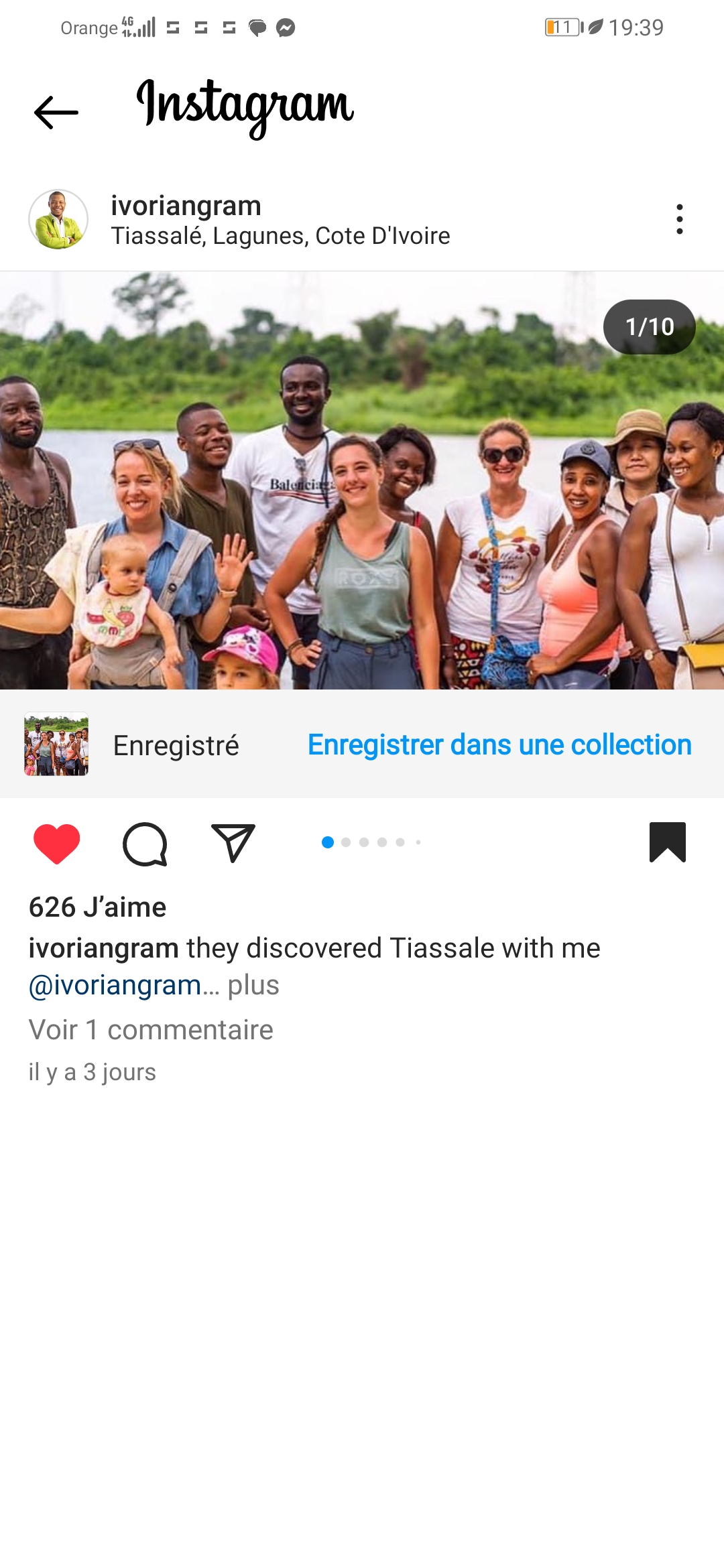Share post via paper plane icon
Image resolution: width=724 pixels, height=1568 pixels.
pos(233,842)
